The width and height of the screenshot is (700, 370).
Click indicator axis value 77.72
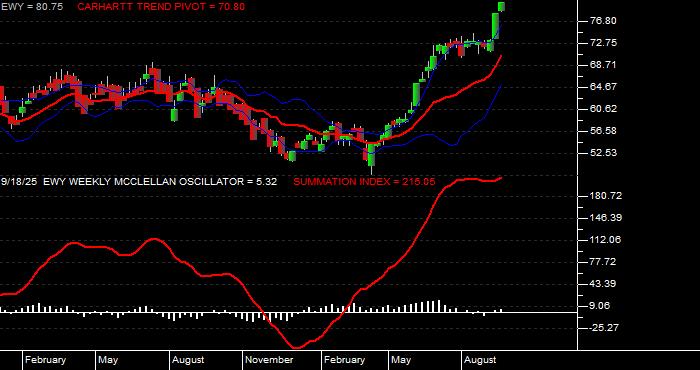[x=604, y=262]
